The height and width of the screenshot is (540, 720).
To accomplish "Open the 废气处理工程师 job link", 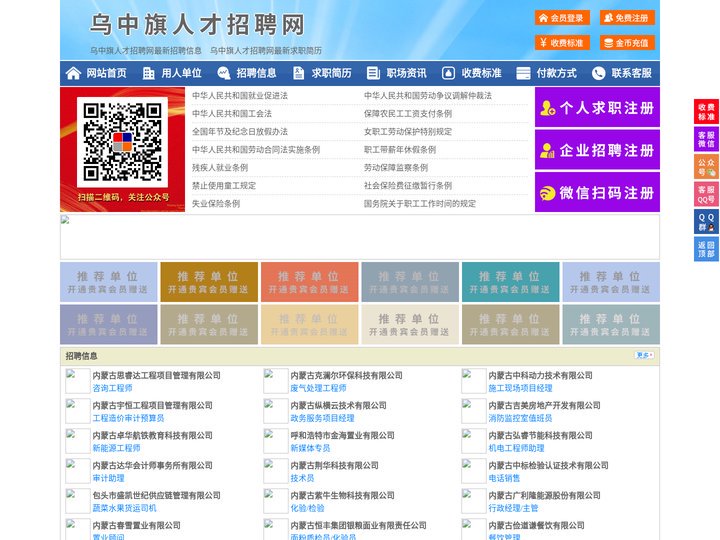I will click(x=318, y=388).
